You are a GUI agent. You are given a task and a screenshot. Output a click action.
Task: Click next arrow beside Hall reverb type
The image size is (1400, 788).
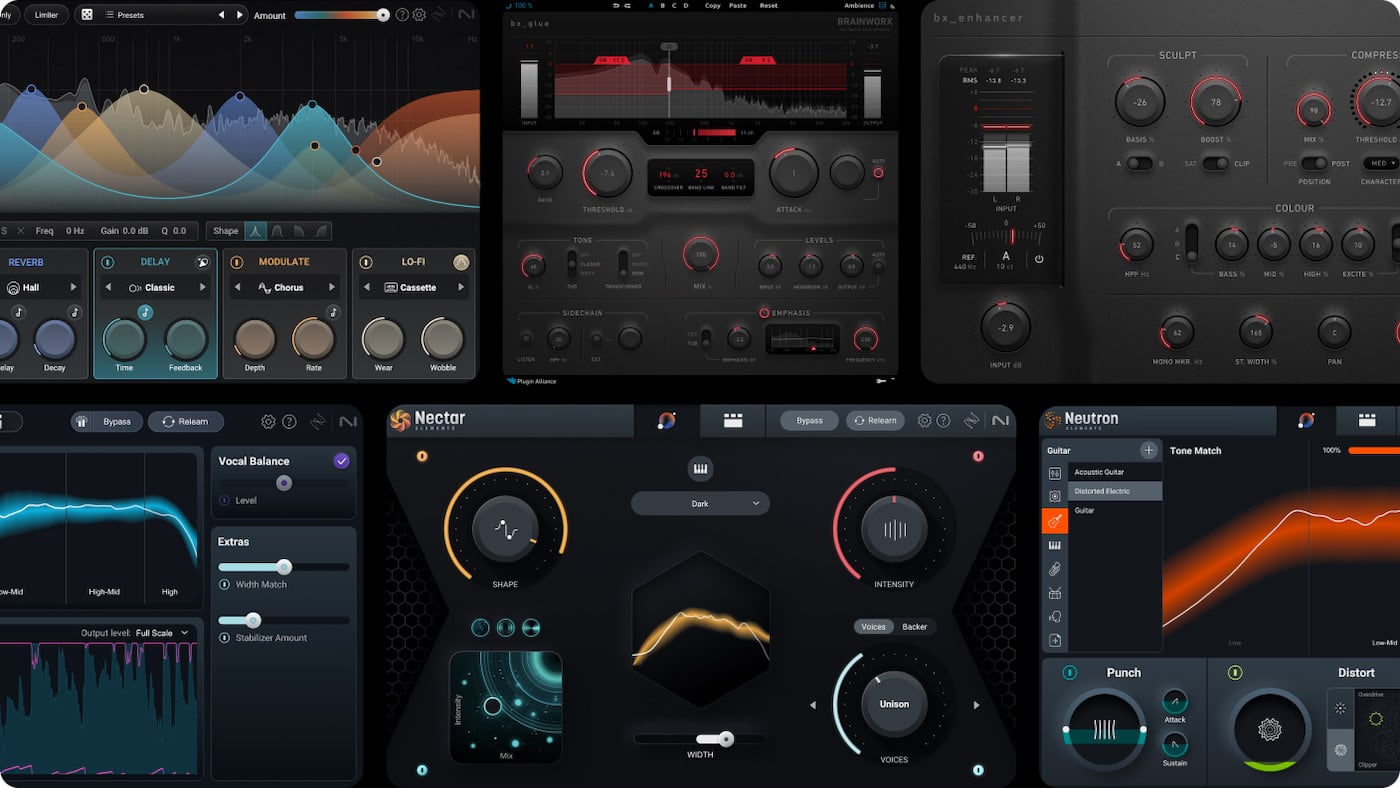(73, 287)
